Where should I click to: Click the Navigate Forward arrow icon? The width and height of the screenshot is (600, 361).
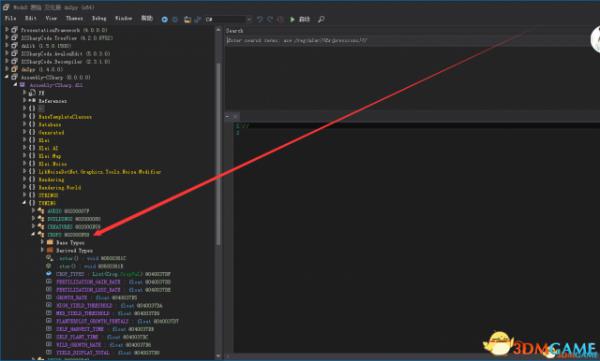click(175, 19)
